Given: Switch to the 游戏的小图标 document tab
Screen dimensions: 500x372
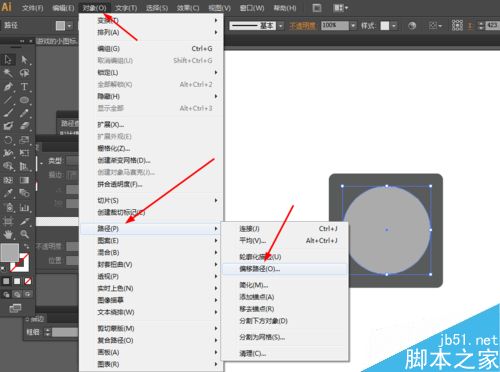Looking at the screenshot, I should pyautogui.click(x=57, y=41).
